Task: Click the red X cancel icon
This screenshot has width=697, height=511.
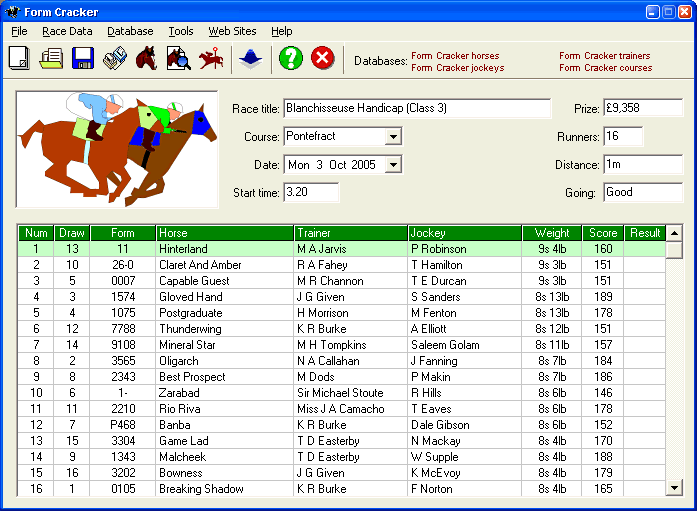Action: pos(323,58)
